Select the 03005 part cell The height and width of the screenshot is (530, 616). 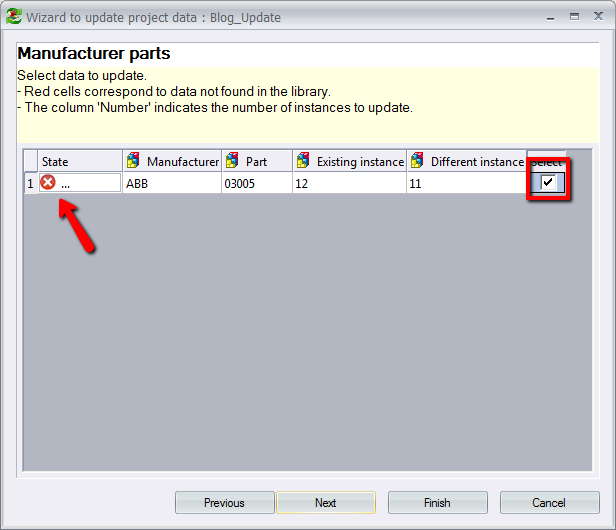(257, 183)
